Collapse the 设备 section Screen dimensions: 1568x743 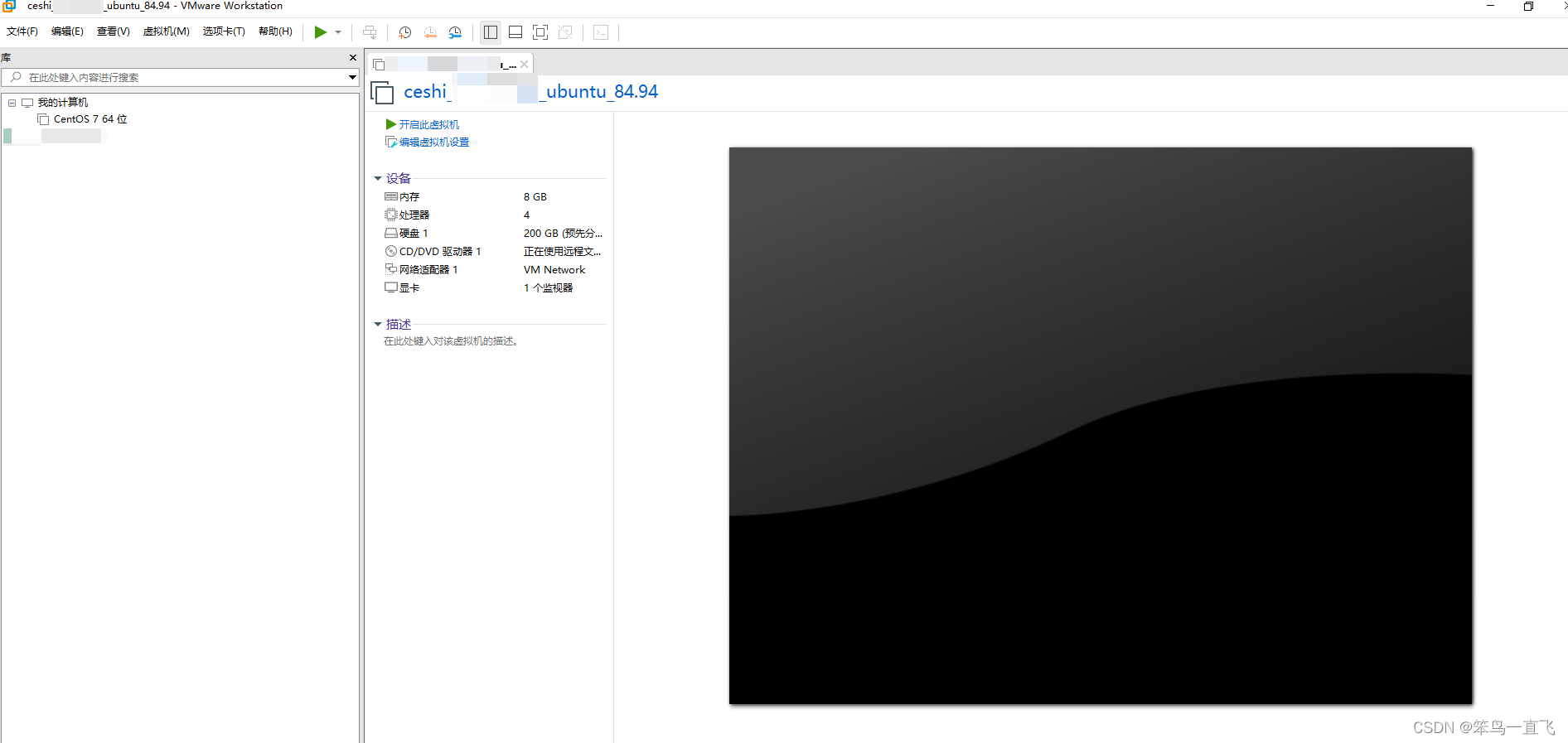pyautogui.click(x=378, y=178)
